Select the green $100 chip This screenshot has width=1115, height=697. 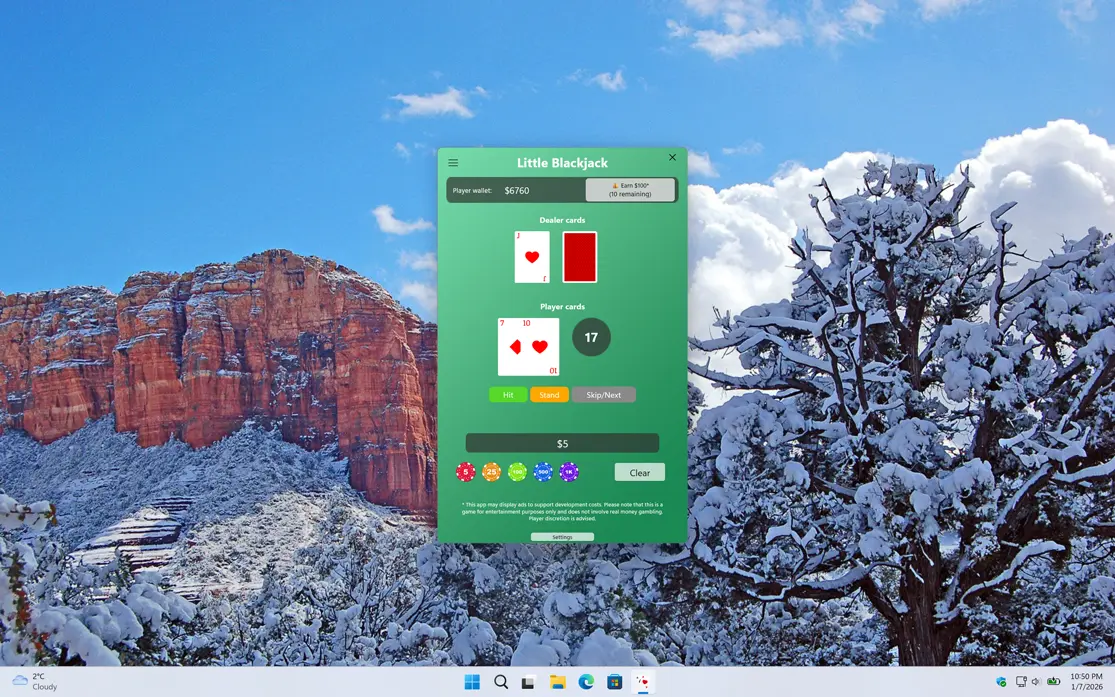coord(517,472)
